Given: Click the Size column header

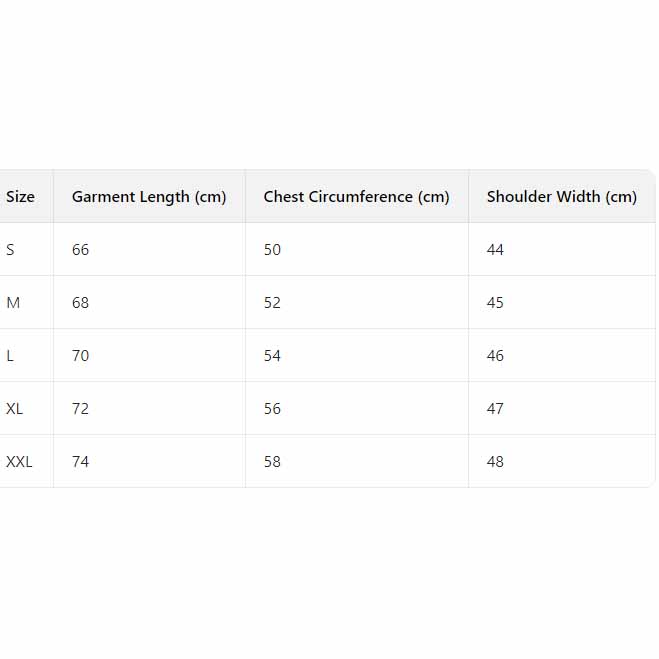Looking at the screenshot, I should click(20, 197).
